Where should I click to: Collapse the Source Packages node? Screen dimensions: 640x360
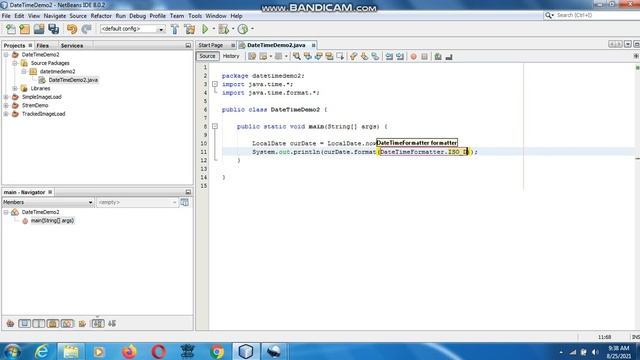pyautogui.click(x=15, y=63)
